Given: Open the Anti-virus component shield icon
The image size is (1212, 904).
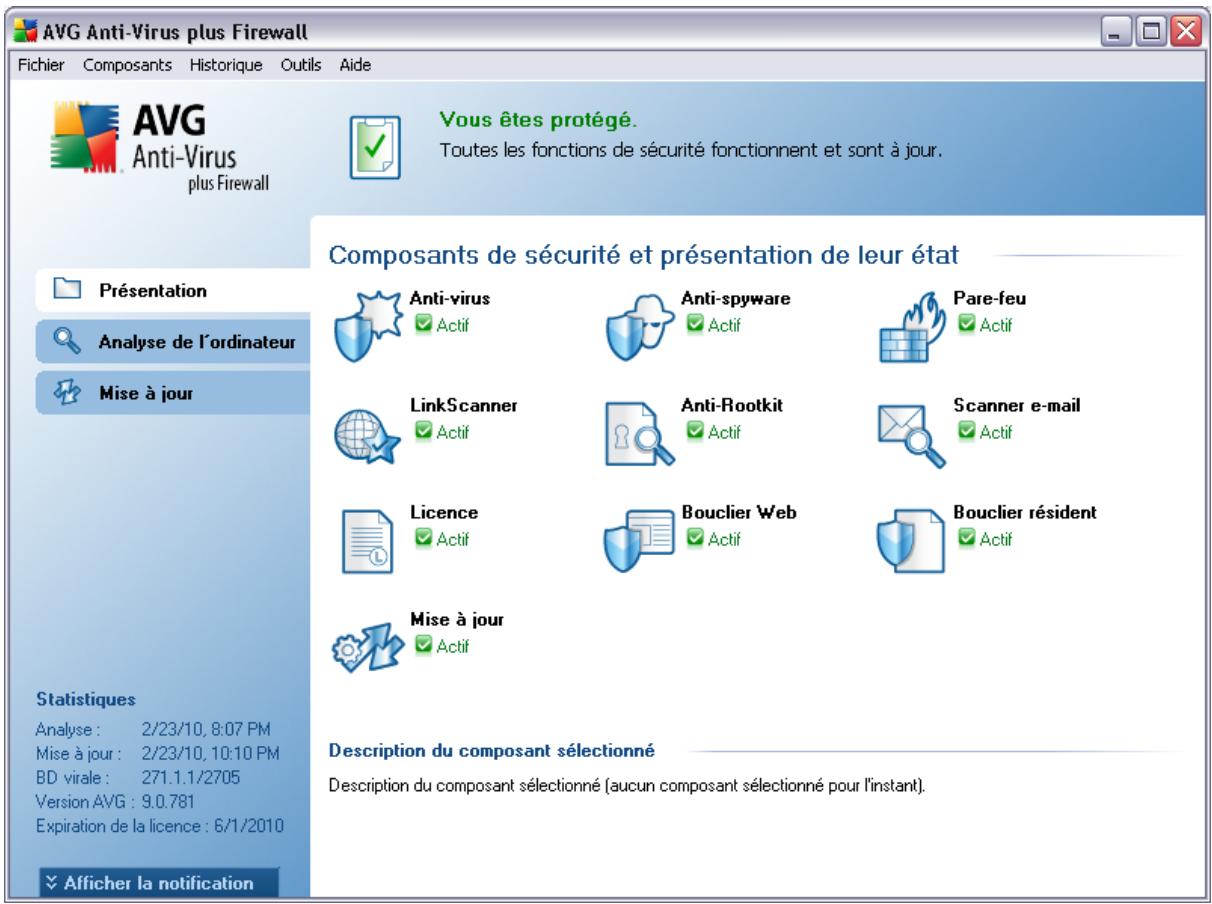Looking at the screenshot, I should (x=369, y=327).
